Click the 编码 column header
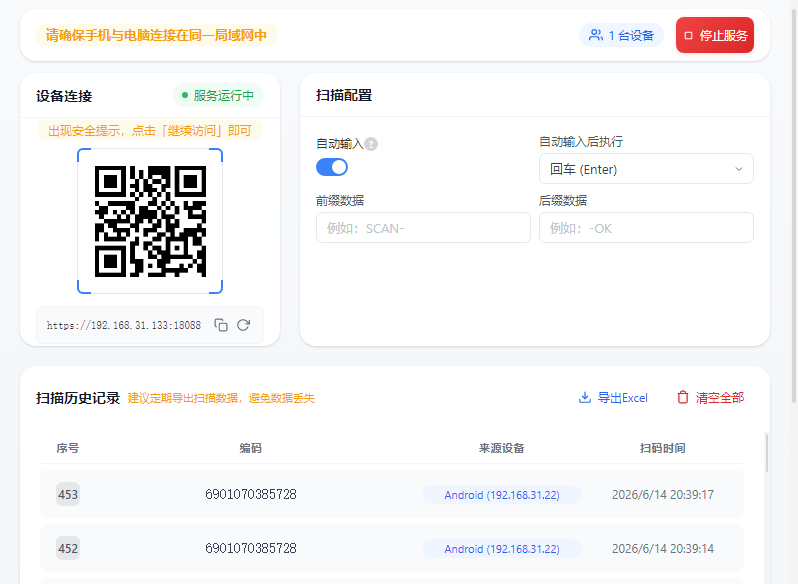 point(250,448)
